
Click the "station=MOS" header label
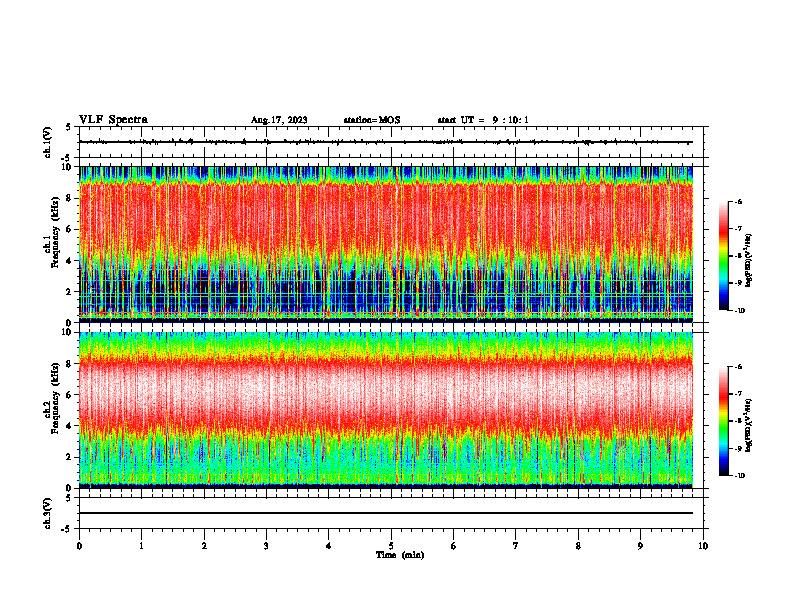372,120
